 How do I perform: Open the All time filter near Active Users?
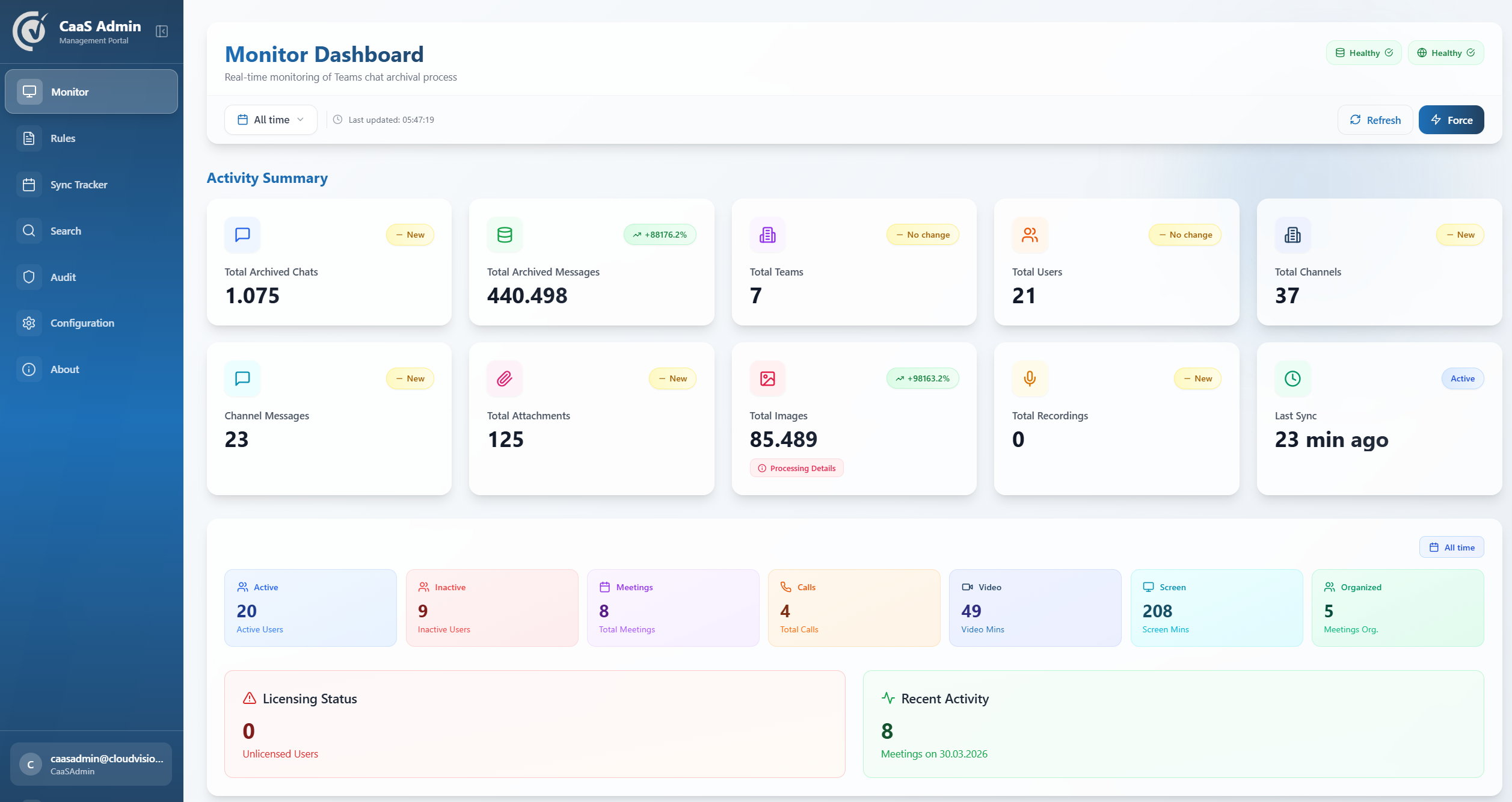point(1451,547)
